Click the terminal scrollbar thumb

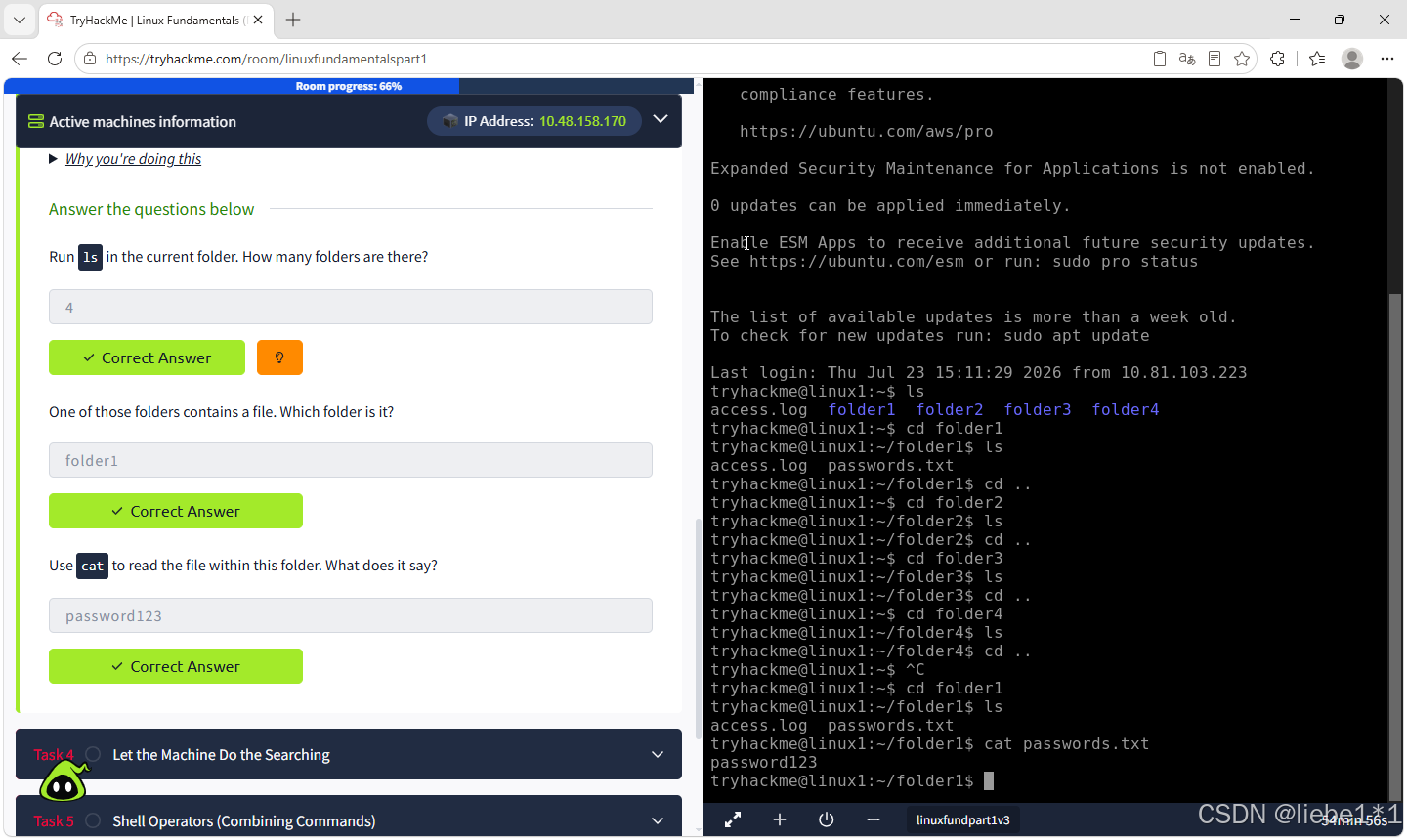pyautogui.click(x=1395, y=547)
